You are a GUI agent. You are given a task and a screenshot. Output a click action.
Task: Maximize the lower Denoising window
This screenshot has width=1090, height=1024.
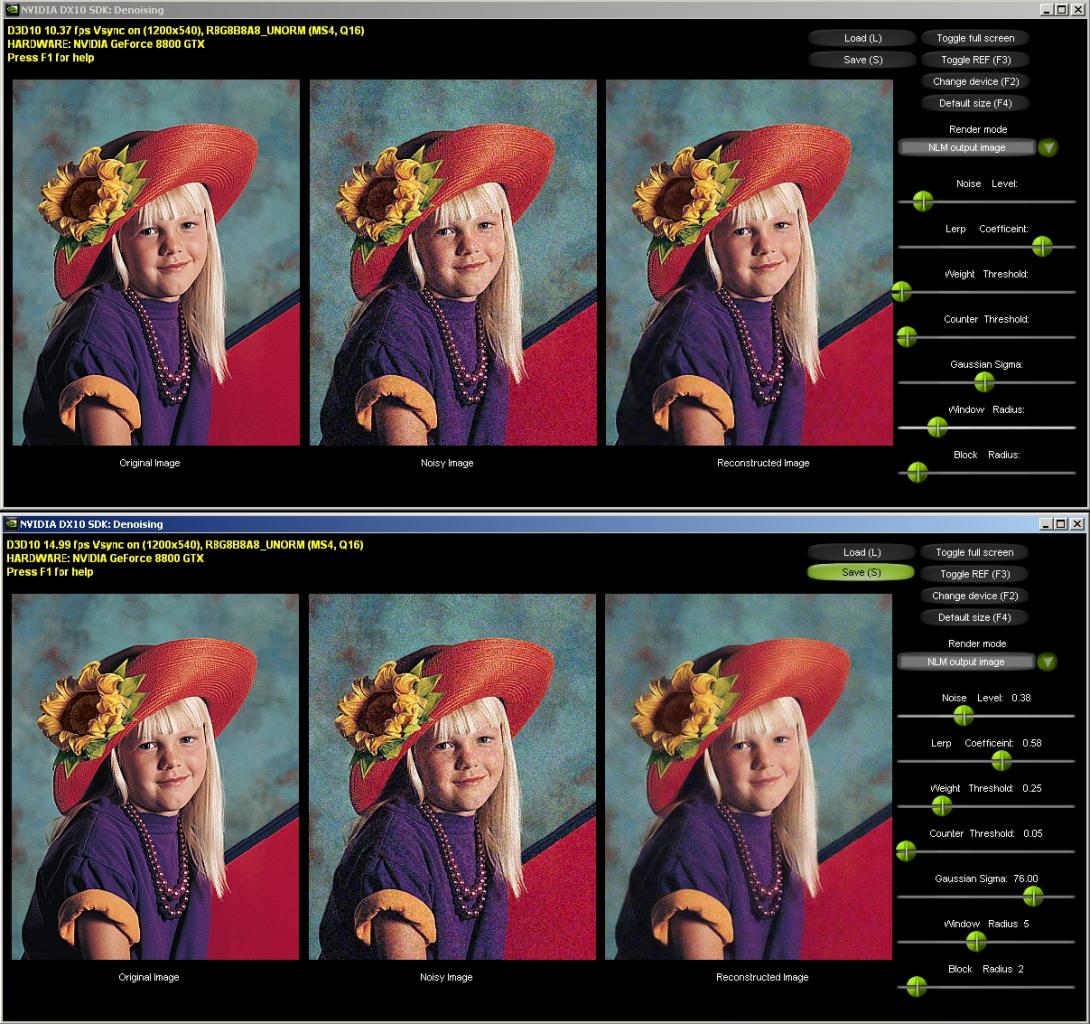pos(1061,523)
